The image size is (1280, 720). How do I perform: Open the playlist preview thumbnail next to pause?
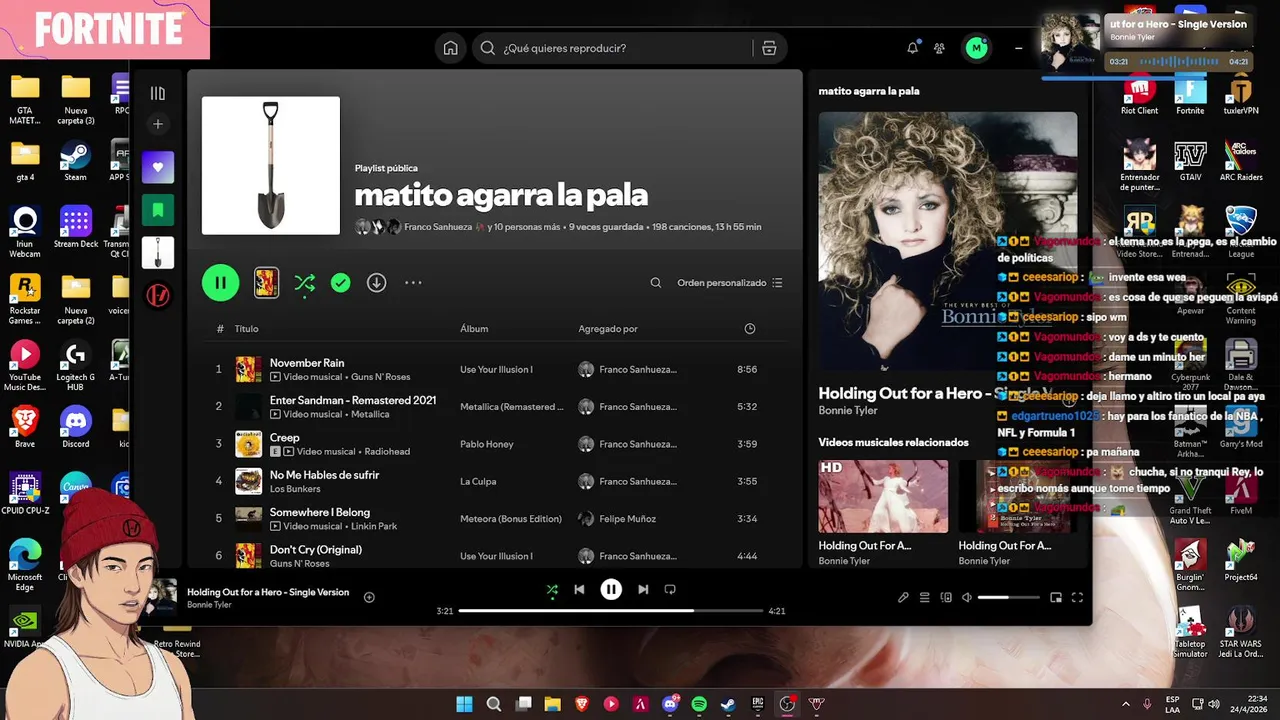click(266, 283)
